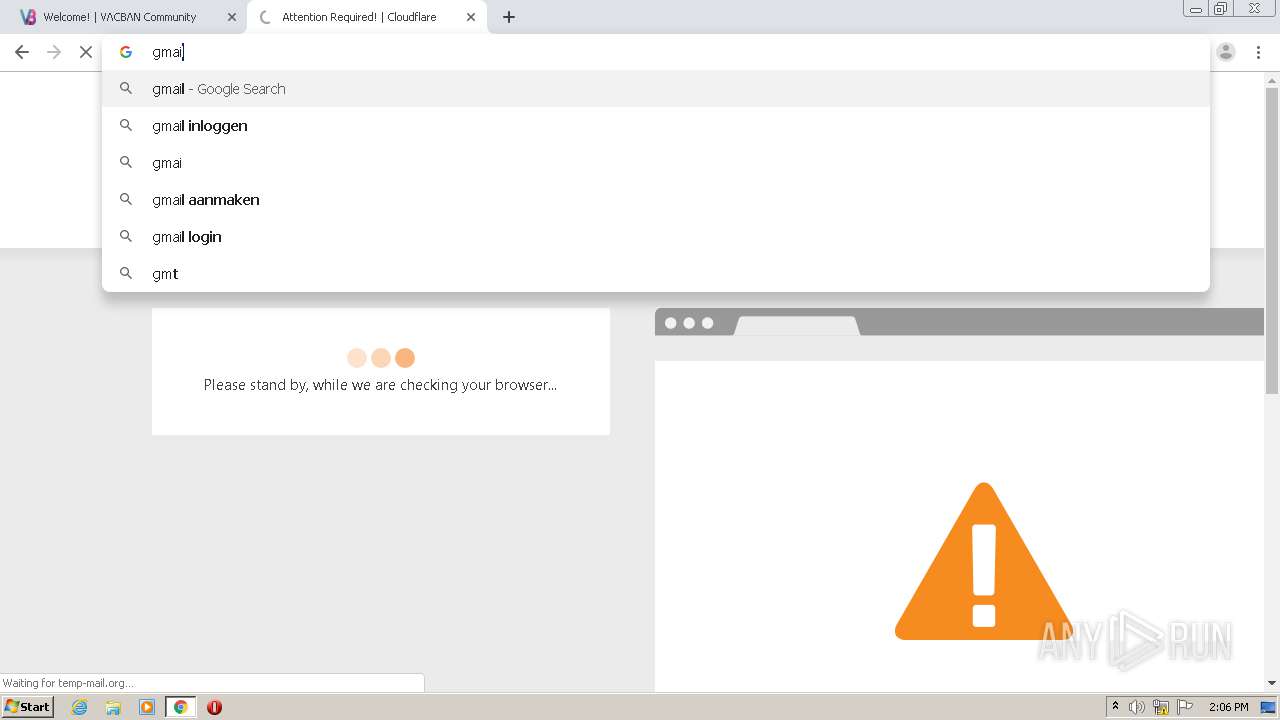
Task: Select the 'gmail aanmaken' suggestion
Action: point(656,200)
